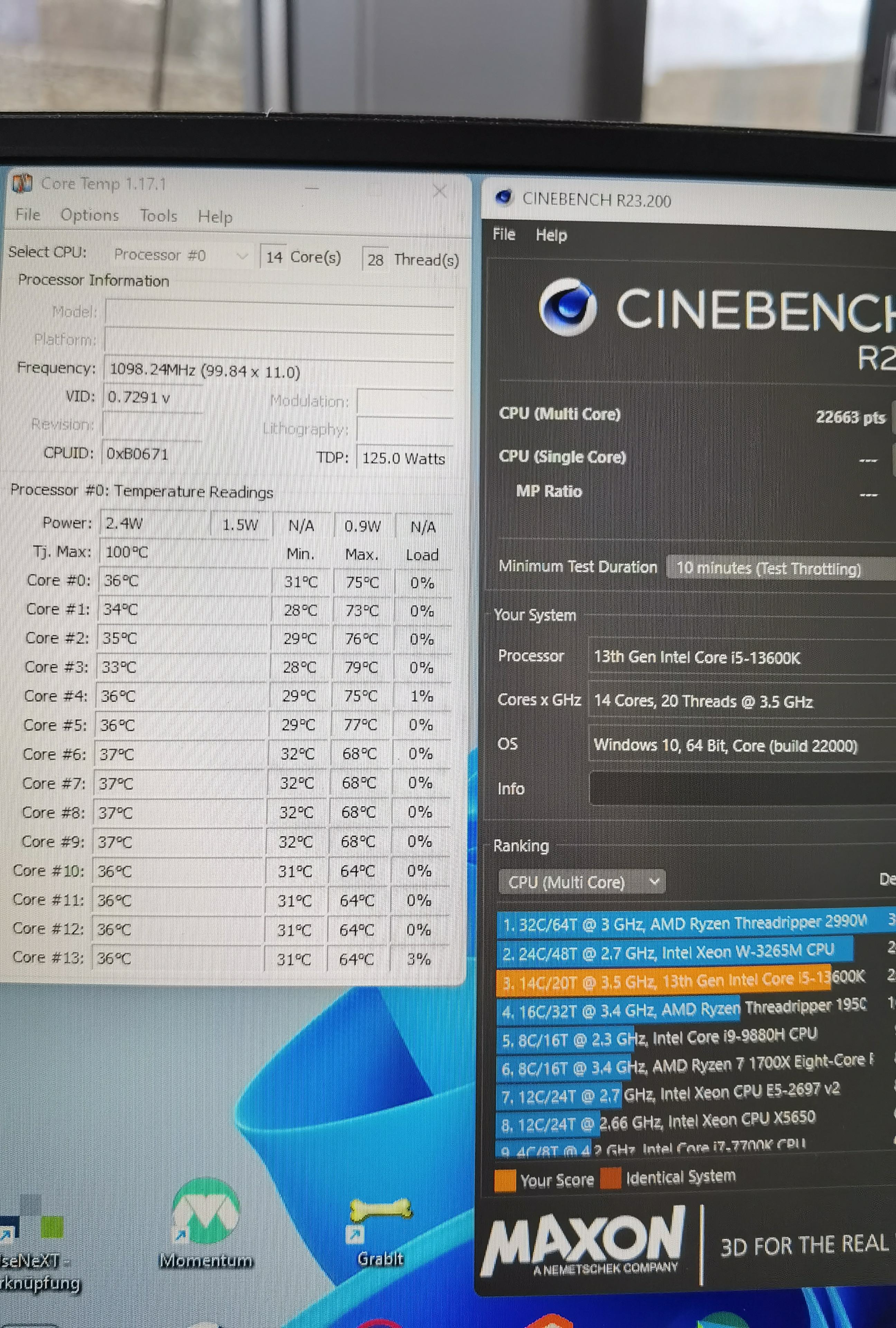Close the Core Temp window
The height and width of the screenshot is (1328, 896).
[x=440, y=192]
